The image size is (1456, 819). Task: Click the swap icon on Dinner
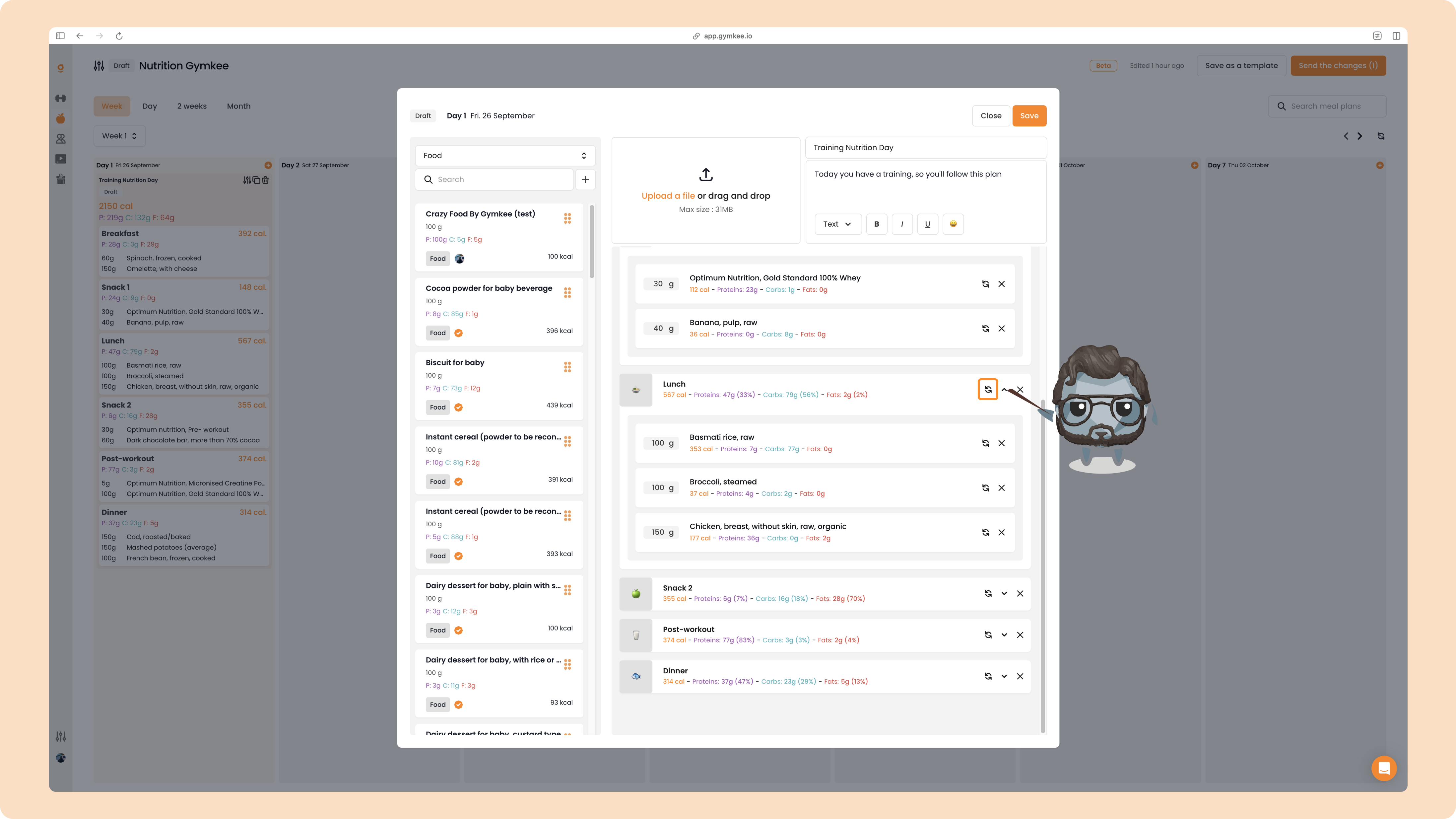click(988, 676)
